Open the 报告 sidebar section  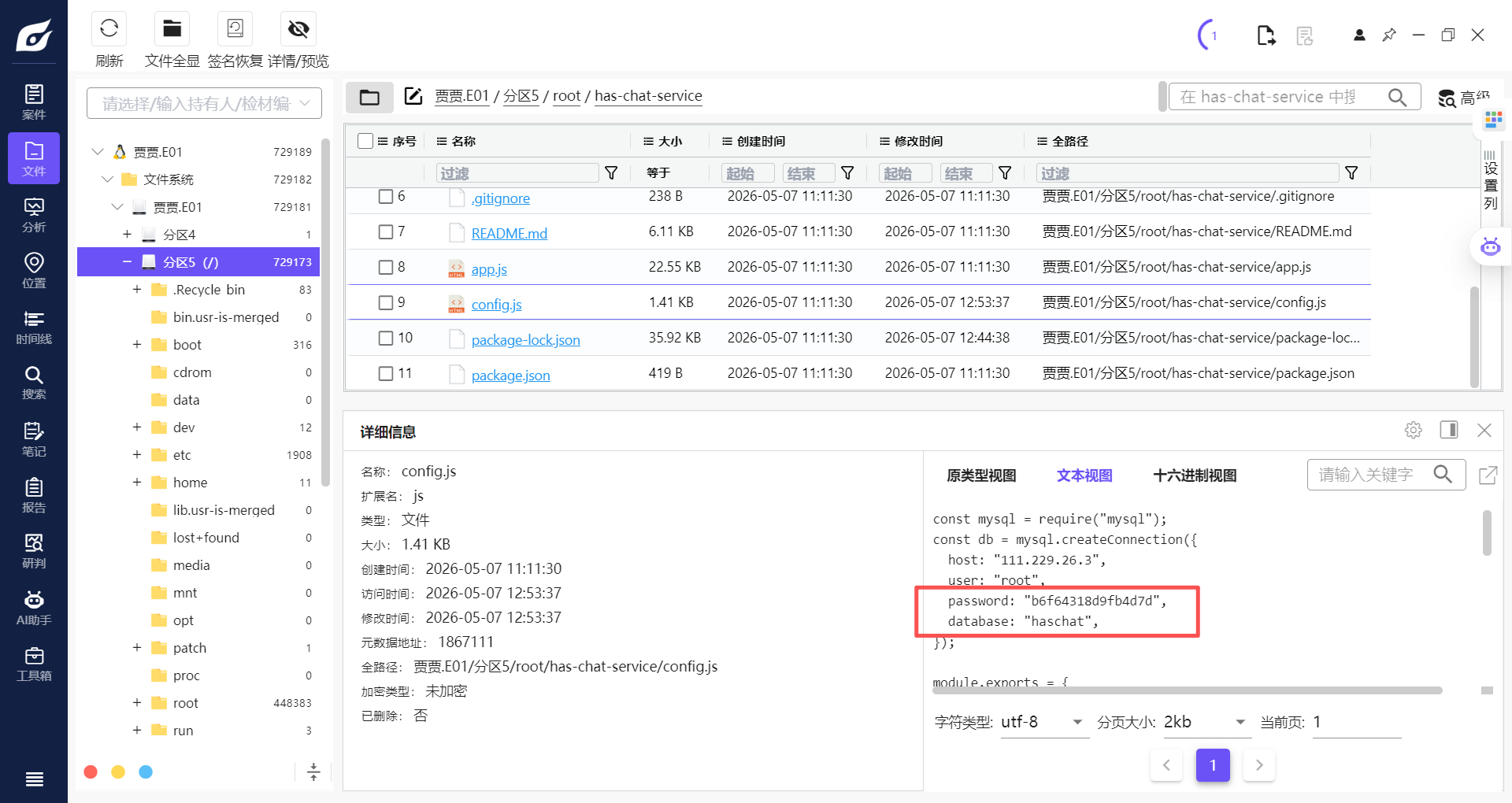coord(34,495)
